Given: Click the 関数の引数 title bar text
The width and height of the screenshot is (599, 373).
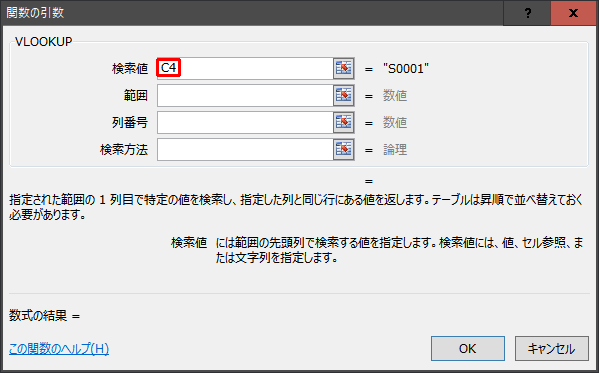Looking at the screenshot, I should [x=35, y=13].
